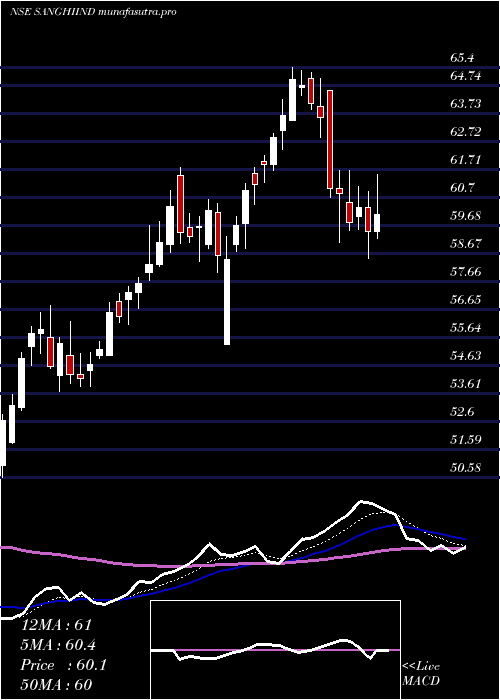
Task: Click the 62.72 price axis label
Action: click(466, 132)
